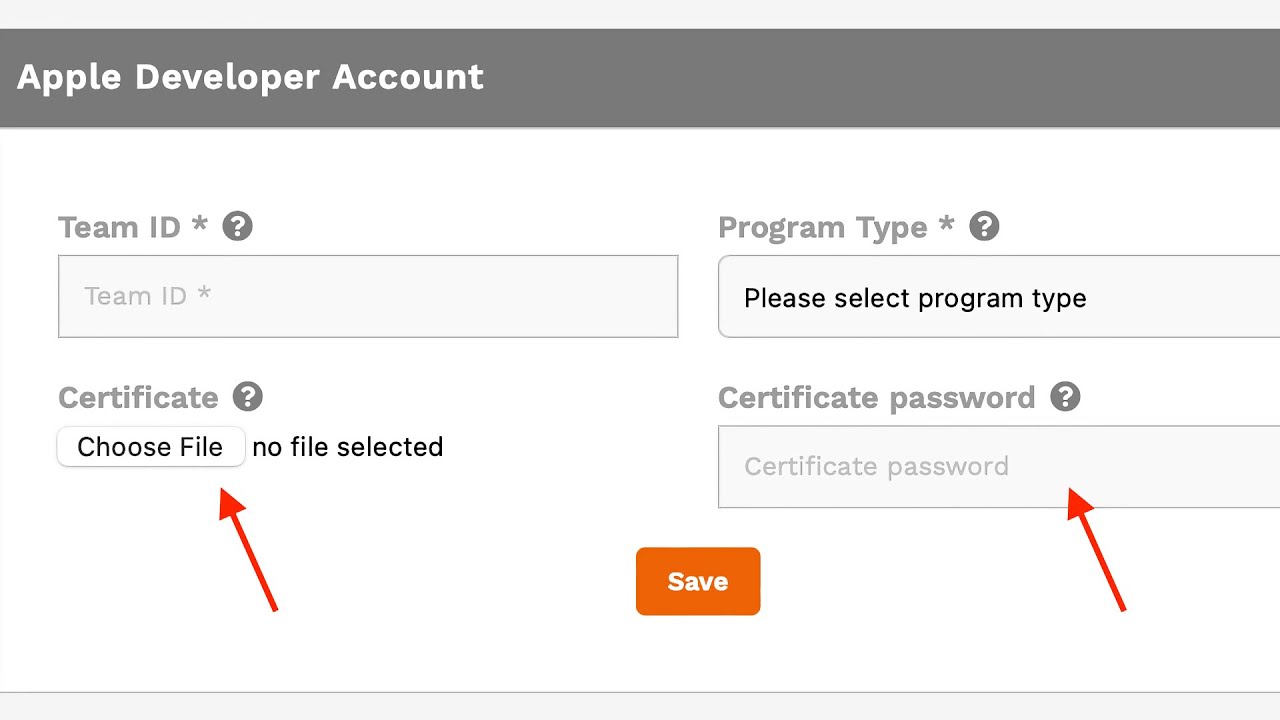Screen dimensions: 1280x720
Task: Check the Certificate password hint icon
Action: coord(1066,397)
